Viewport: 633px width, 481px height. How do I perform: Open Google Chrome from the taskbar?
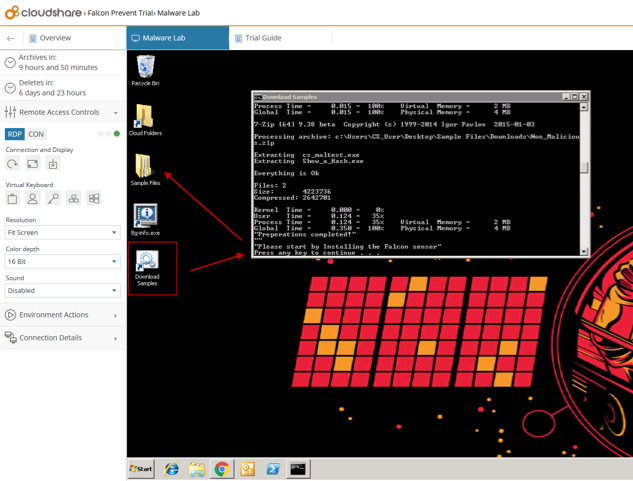(x=222, y=469)
